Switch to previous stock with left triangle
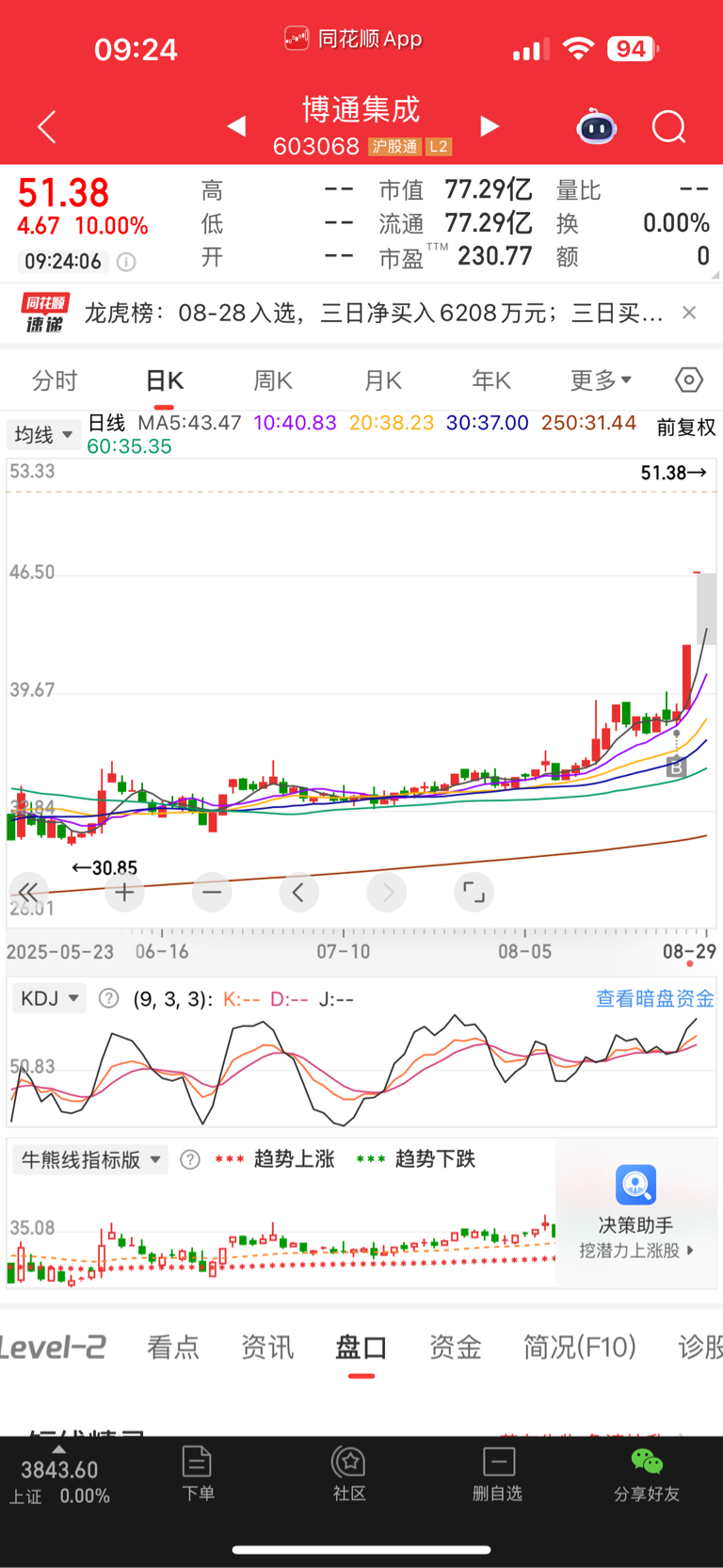This screenshot has height=1568, width=723. [236, 126]
